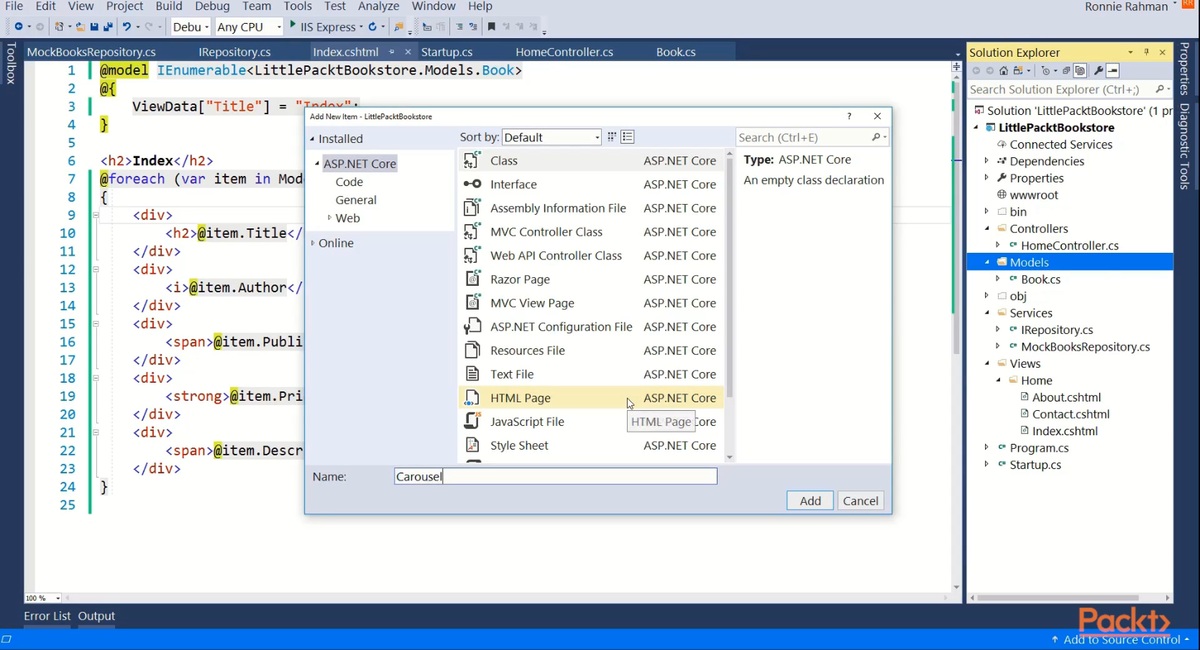Open the Debug configuration dropdown
The image size is (1200, 650).
(189, 27)
